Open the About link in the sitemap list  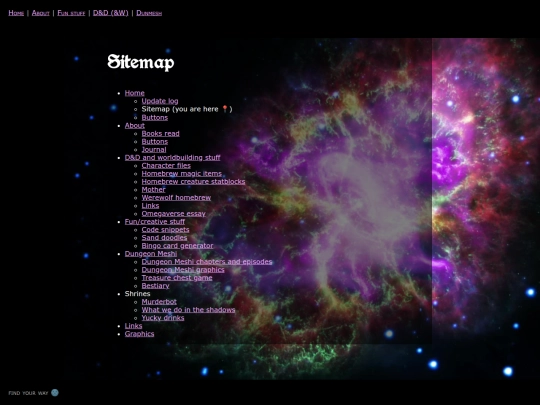coord(135,125)
